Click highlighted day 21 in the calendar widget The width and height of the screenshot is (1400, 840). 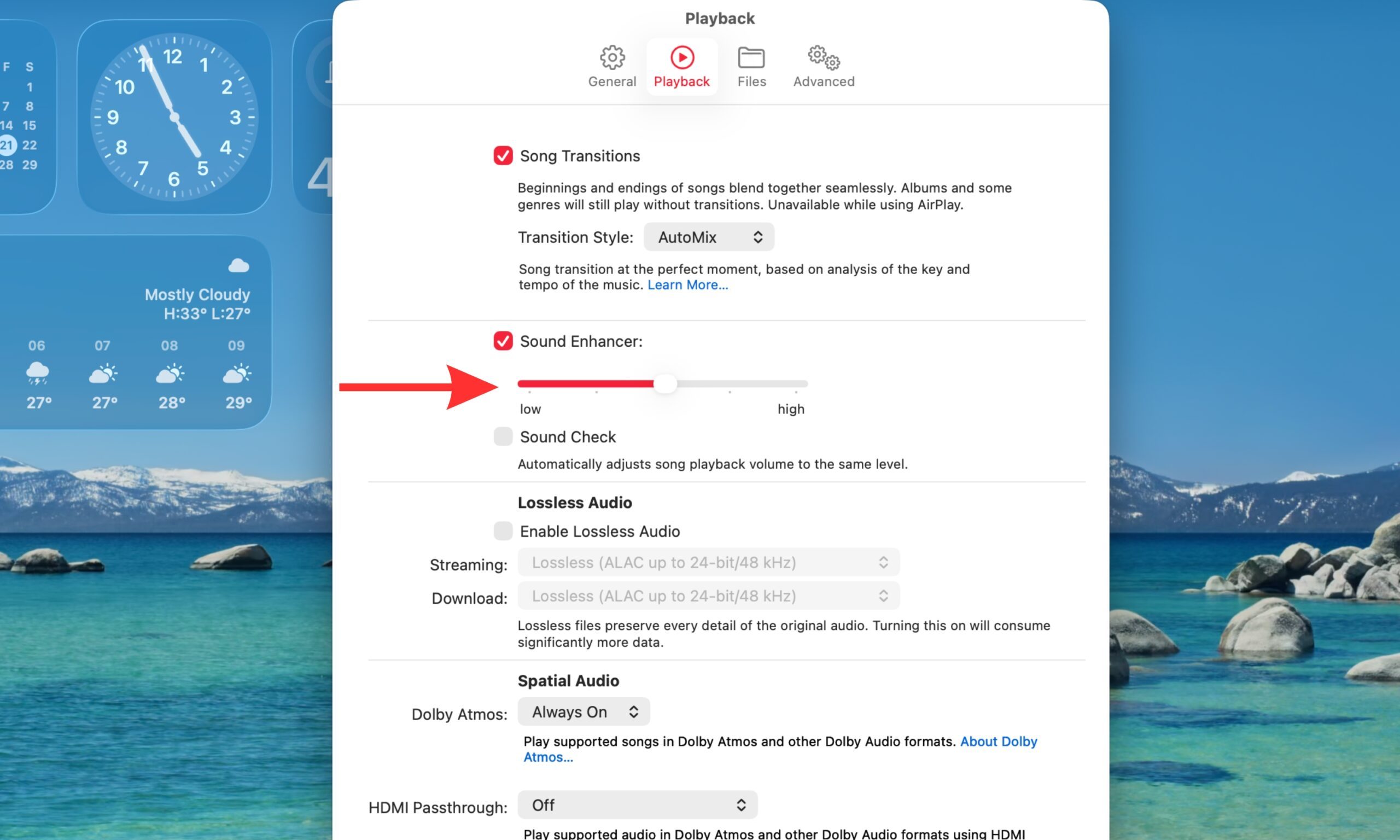point(6,145)
